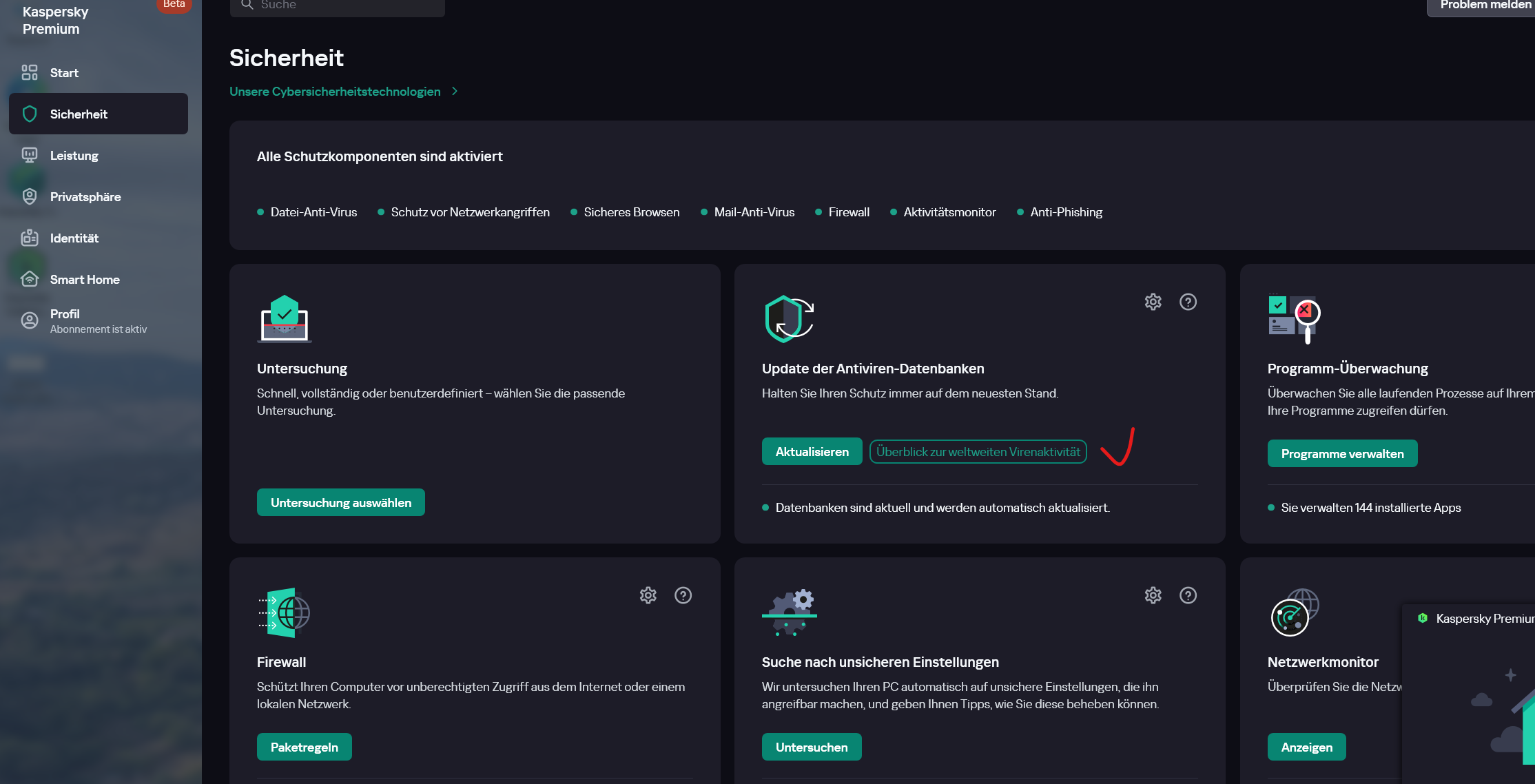The image size is (1535, 784).
Task: Open Unsere Cybersicherheitstechnologien link
Action: [335, 92]
